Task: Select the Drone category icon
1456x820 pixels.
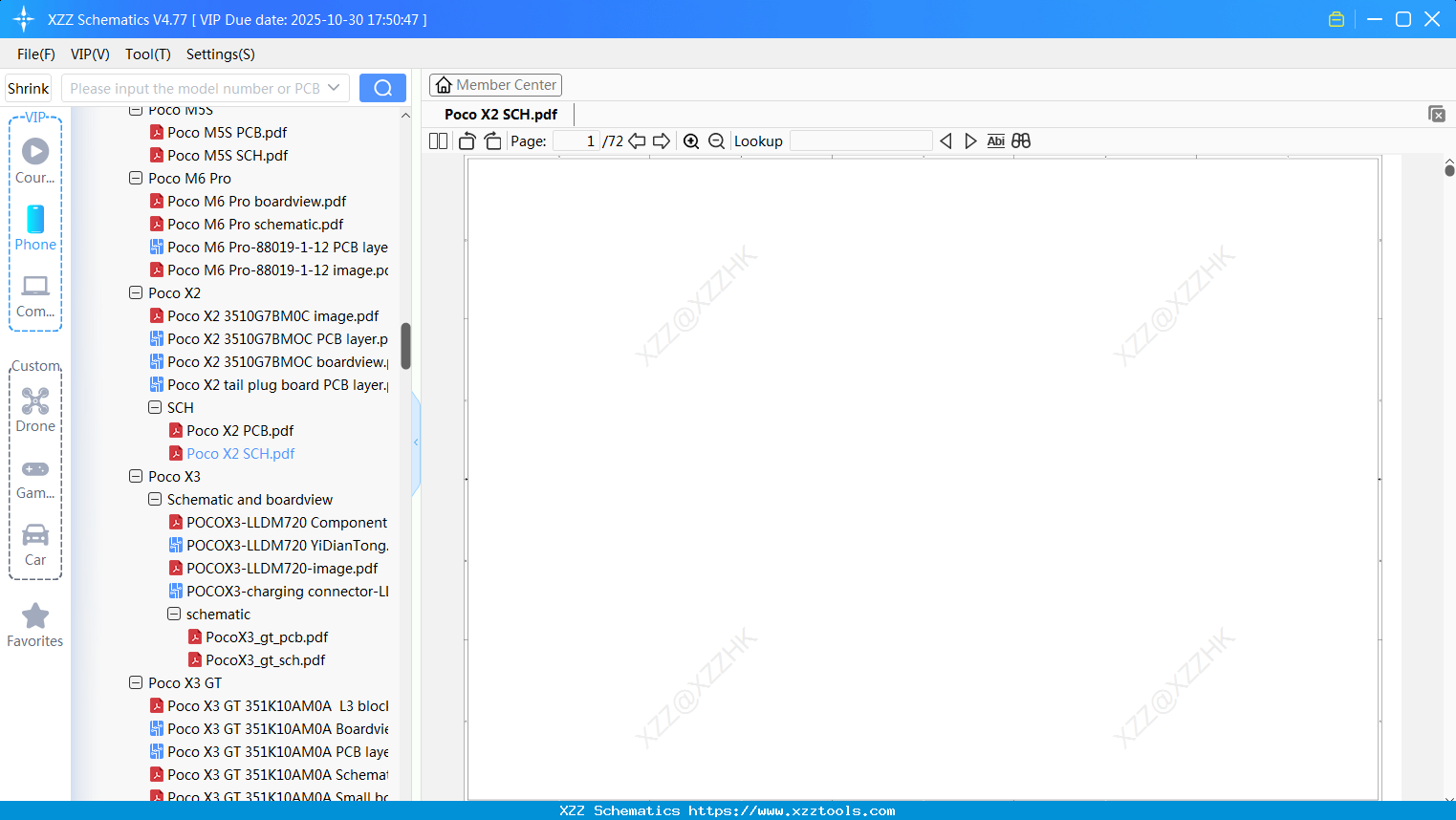Action: 35,410
